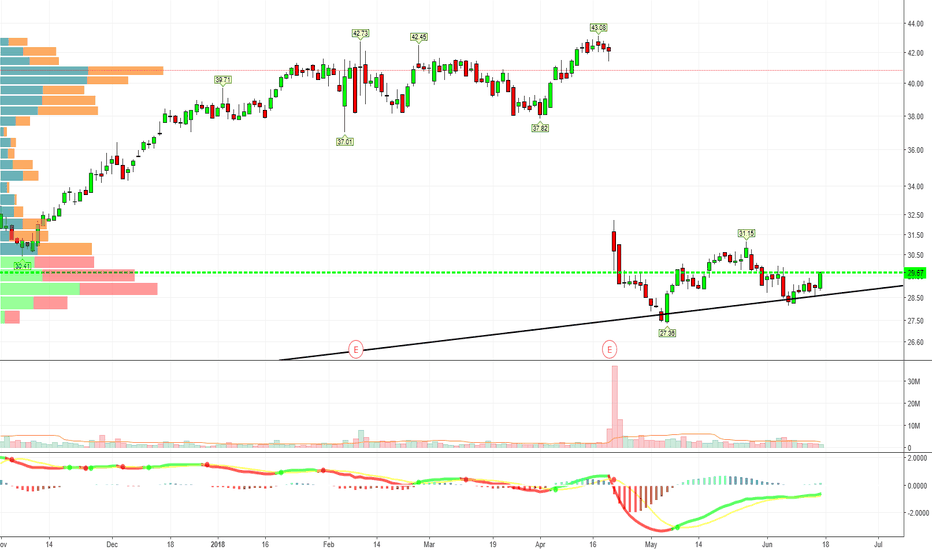Select the 2018 label on time axis

pos(218,544)
